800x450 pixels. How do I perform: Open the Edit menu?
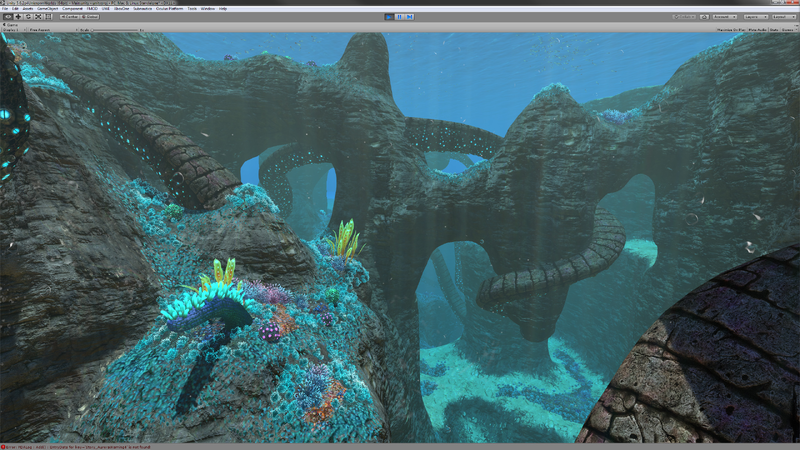(15, 9)
